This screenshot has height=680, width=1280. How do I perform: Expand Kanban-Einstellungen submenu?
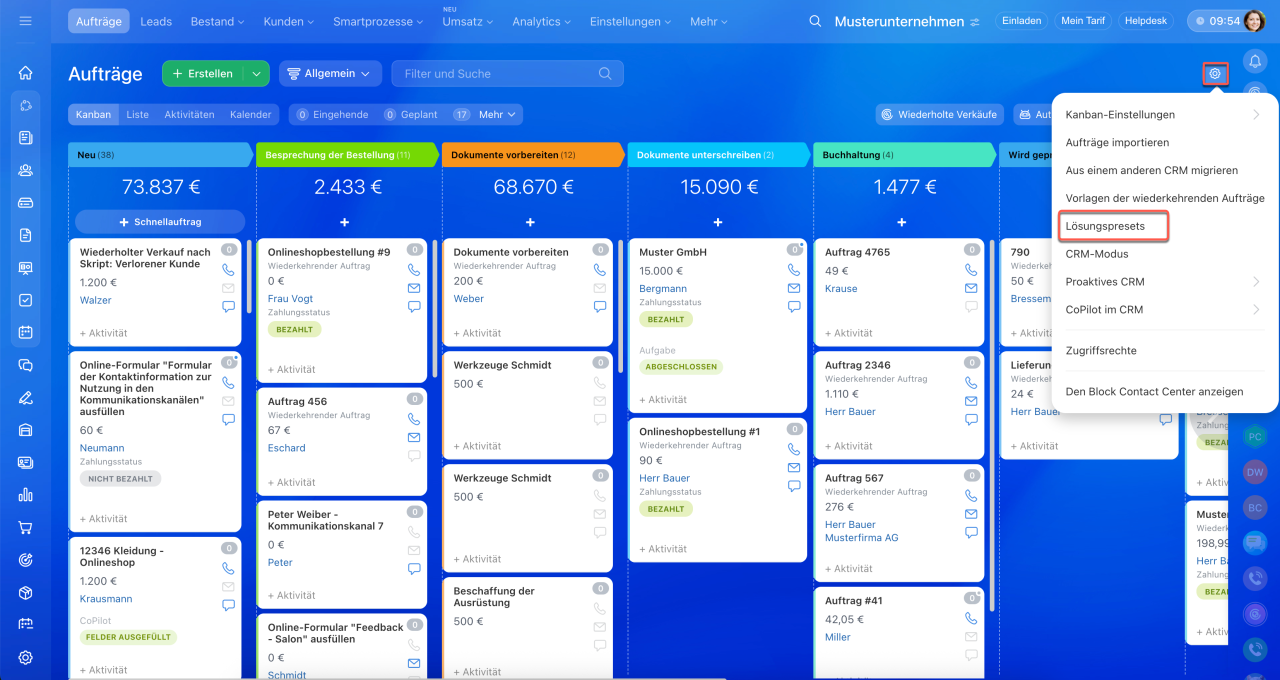[1165, 115]
